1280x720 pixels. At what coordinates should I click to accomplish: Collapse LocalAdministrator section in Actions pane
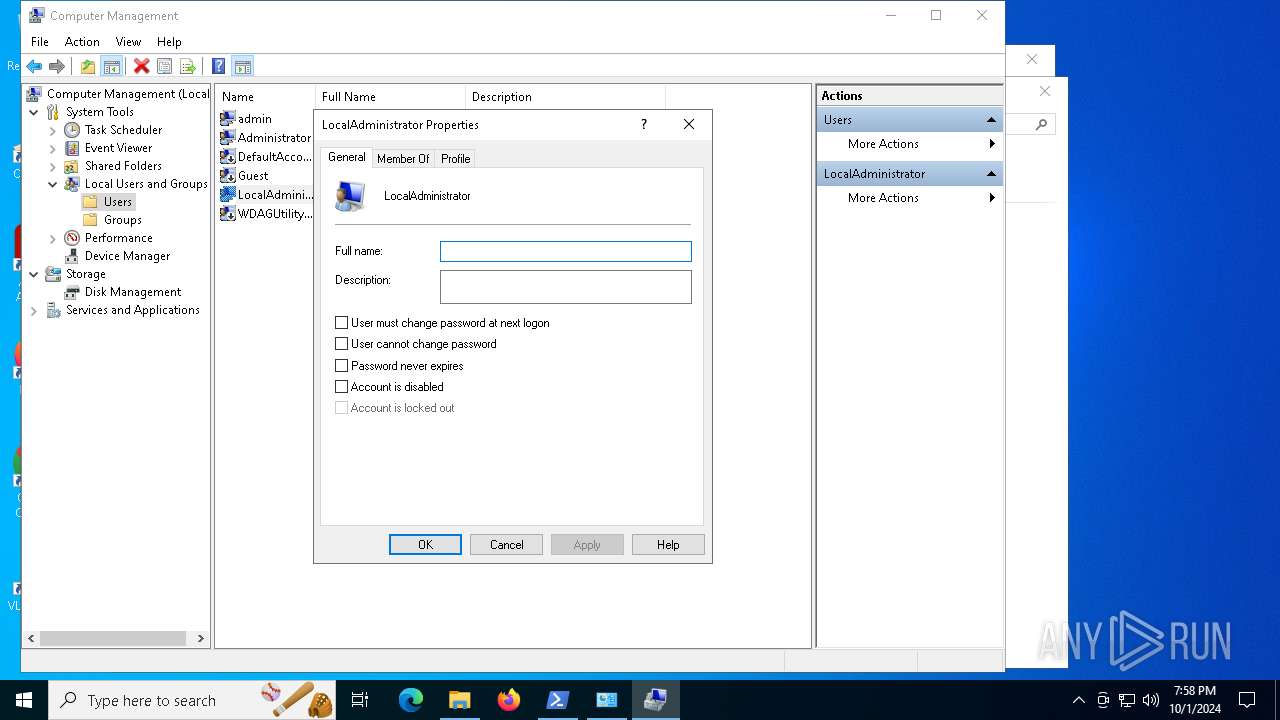coord(991,174)
